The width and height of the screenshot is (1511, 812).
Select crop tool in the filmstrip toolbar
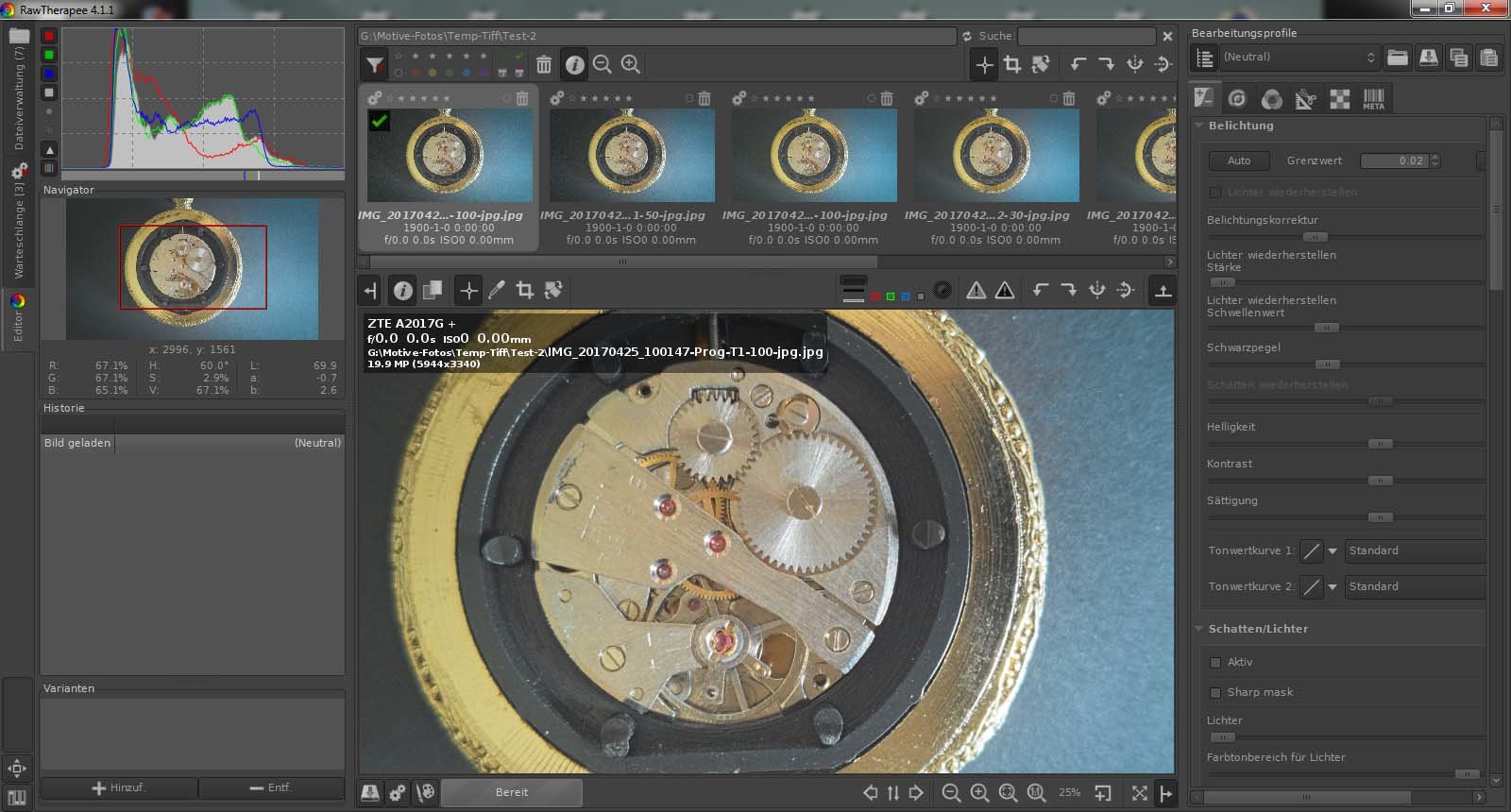coord(1012,64)
